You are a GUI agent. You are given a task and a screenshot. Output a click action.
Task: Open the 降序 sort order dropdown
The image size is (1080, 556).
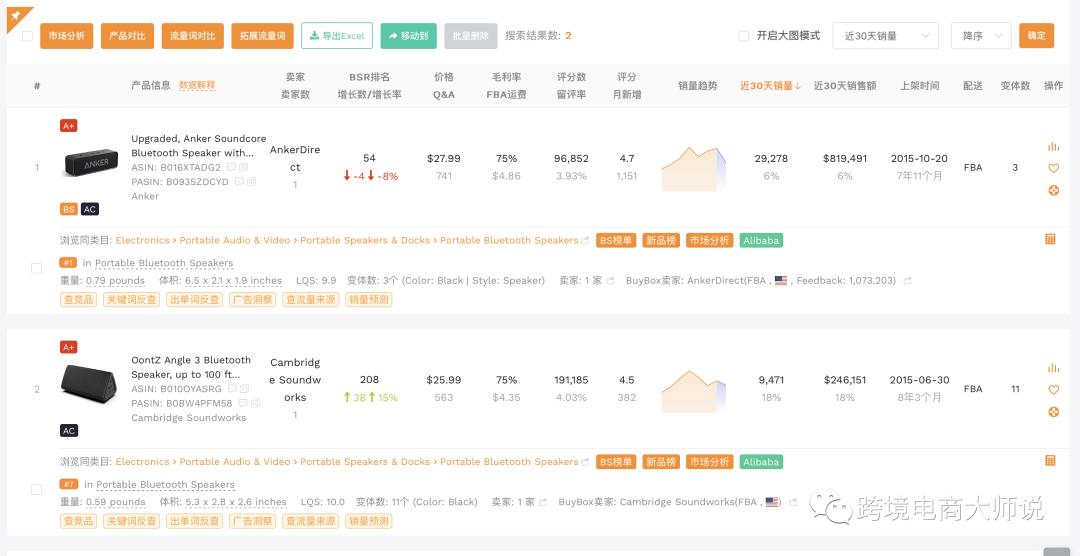tap(981, 36)
